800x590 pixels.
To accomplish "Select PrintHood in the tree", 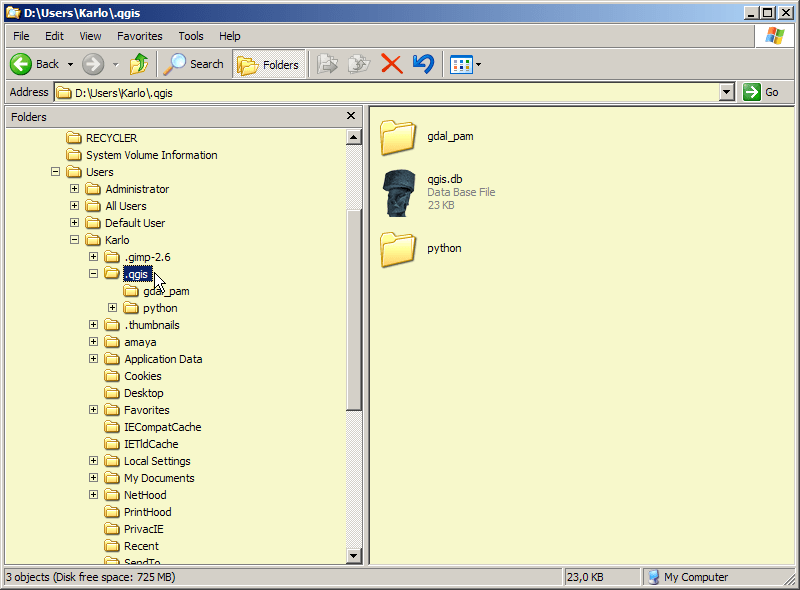I will coord(147,512).
